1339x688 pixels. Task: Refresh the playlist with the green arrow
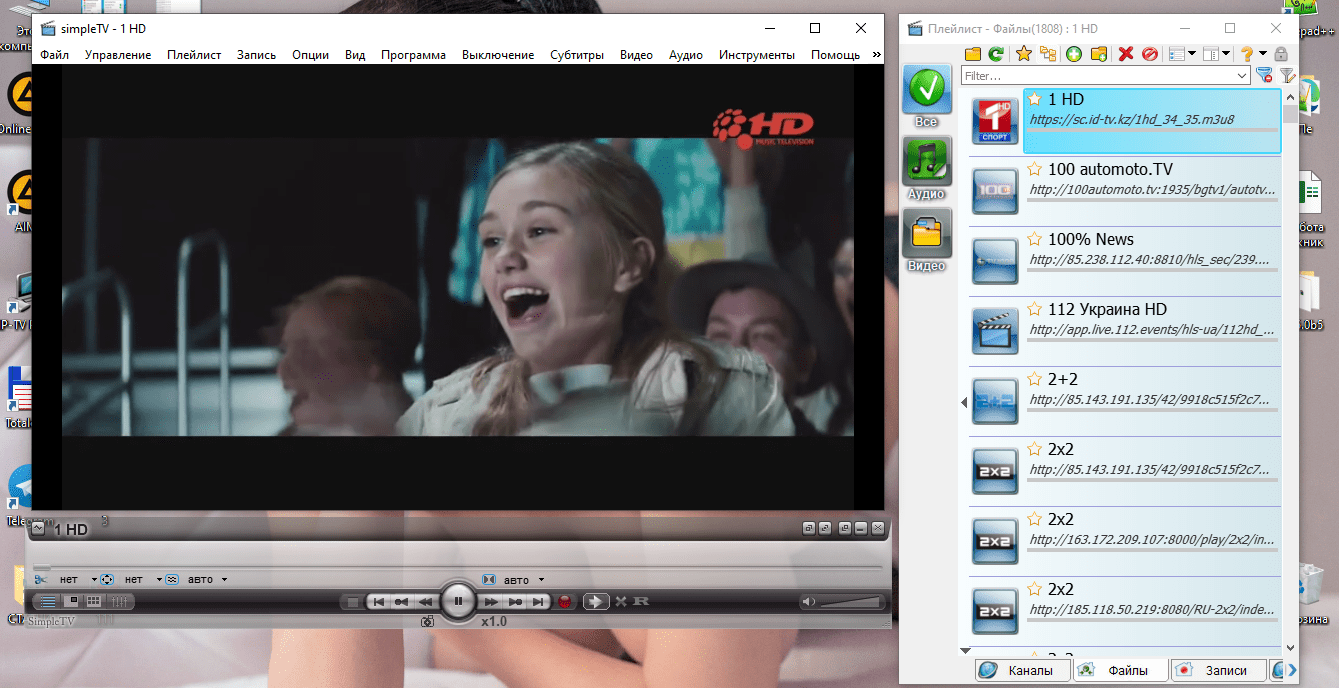(995, 54)
